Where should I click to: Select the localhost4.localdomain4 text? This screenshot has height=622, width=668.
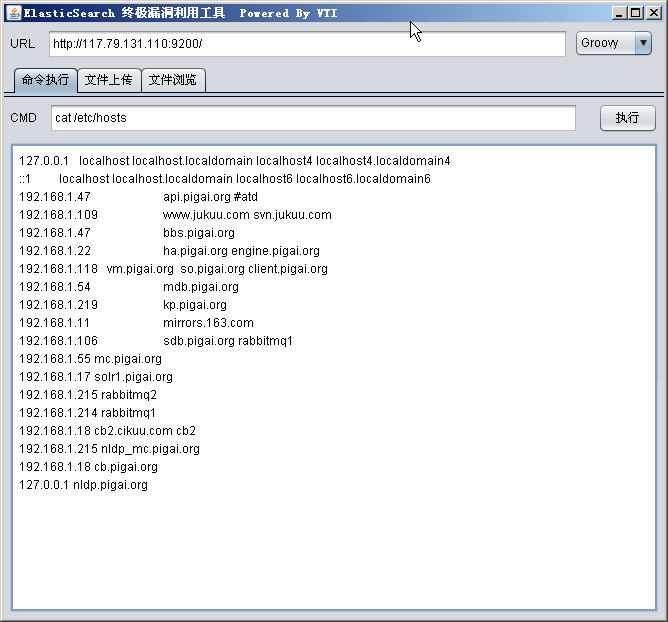[383, 161]
